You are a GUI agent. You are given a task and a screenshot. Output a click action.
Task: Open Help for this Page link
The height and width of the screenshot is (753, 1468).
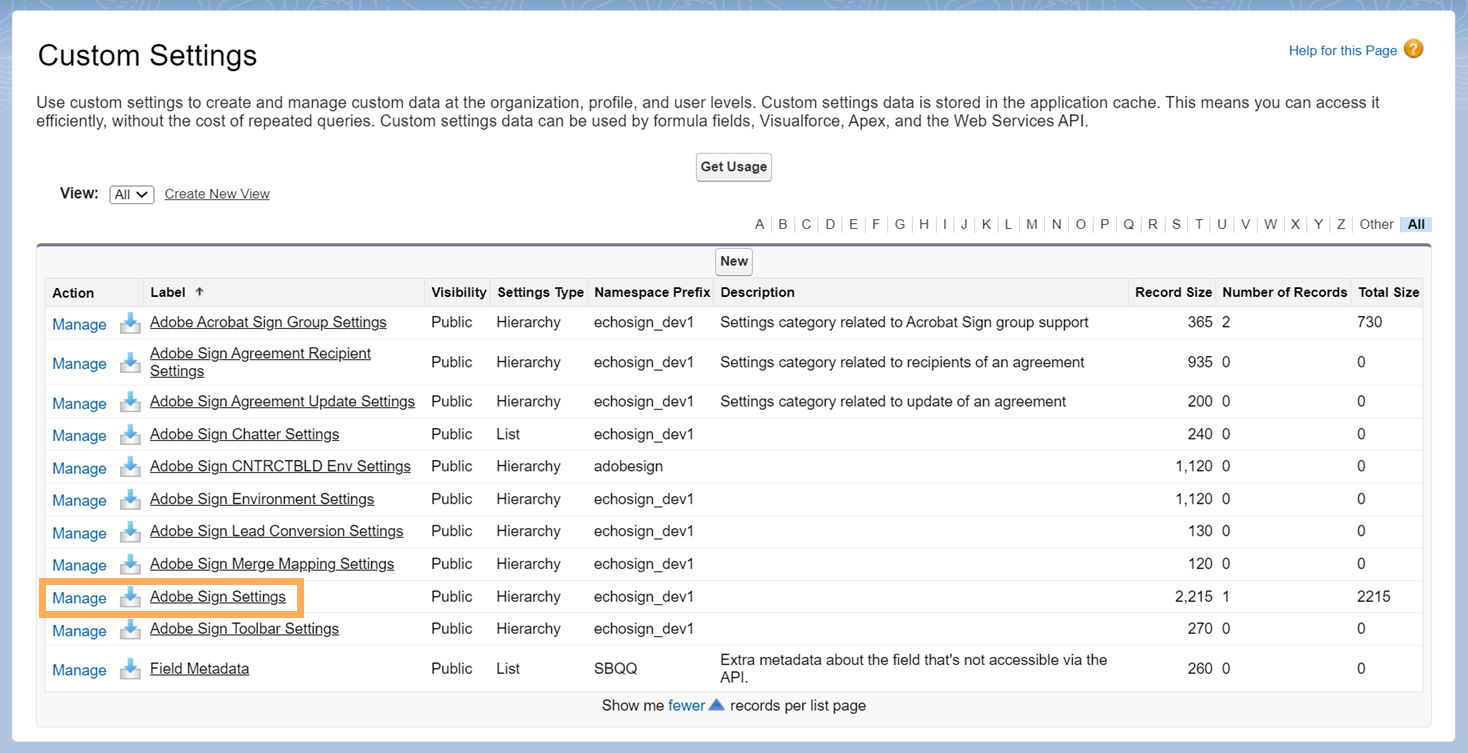1343,50
